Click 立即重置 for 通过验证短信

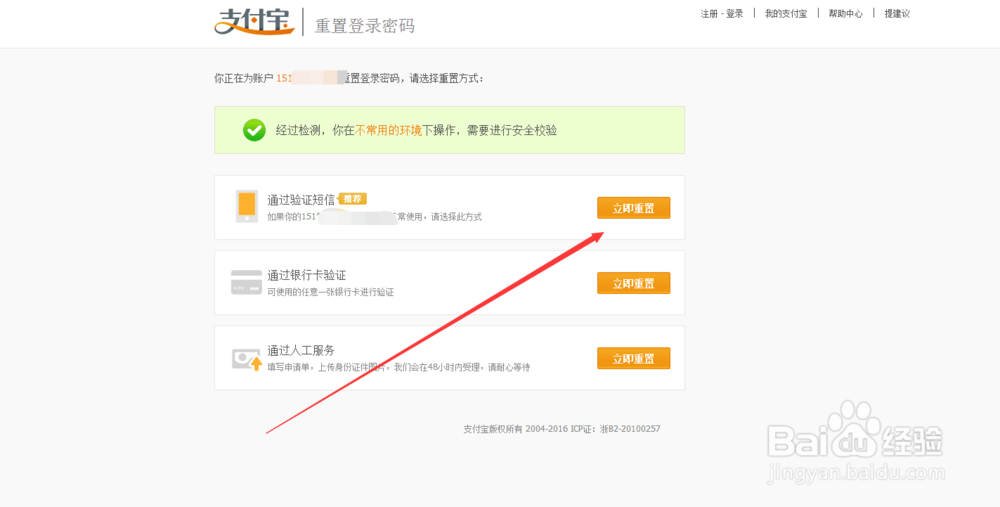(633, 208)
